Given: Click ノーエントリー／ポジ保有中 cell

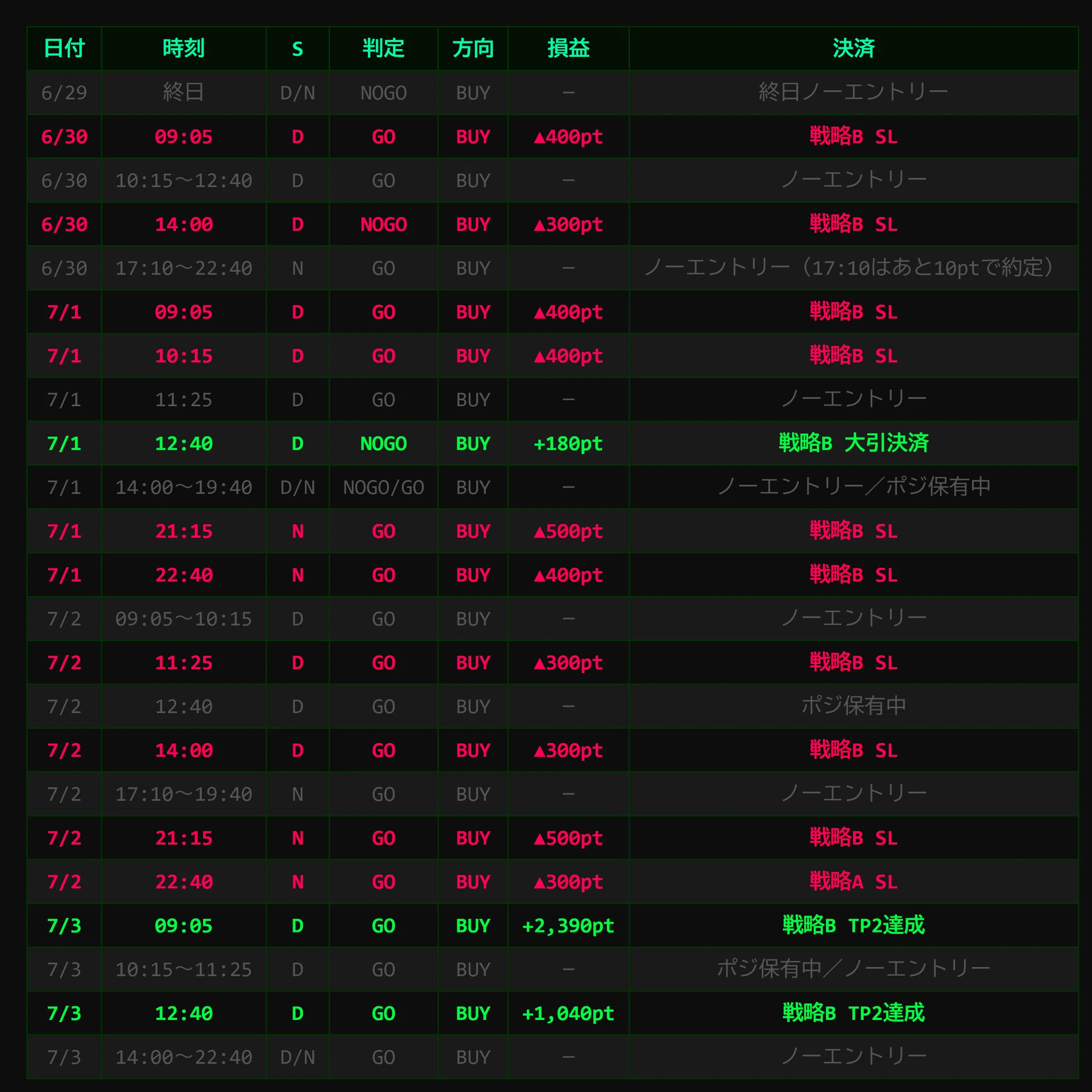Looking at the screenshot, I should [x=853, y=487].
